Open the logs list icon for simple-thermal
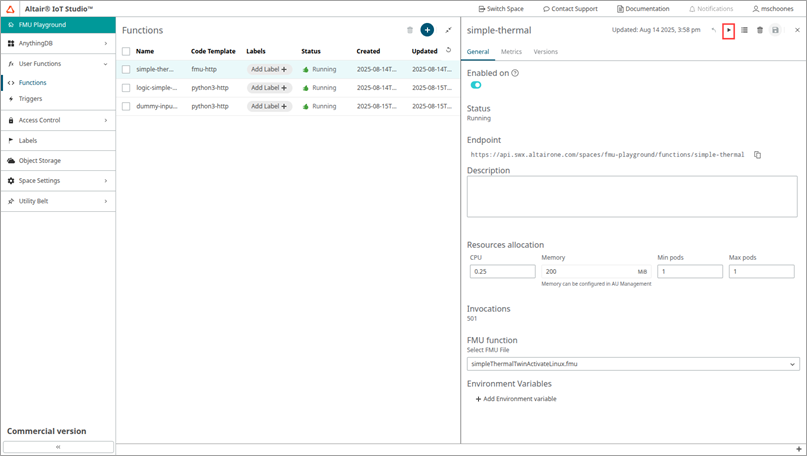Image resolution: width=807 pixels, height=456 pixels. coord(744,31)
